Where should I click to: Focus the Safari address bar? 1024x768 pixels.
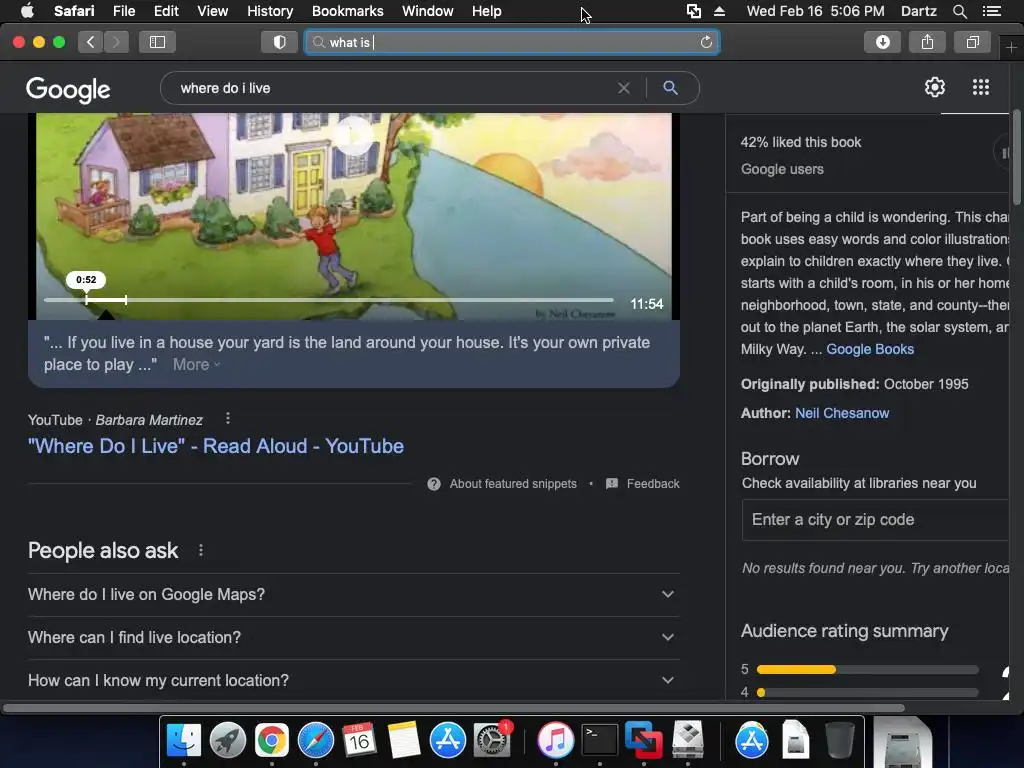[511, 42]
